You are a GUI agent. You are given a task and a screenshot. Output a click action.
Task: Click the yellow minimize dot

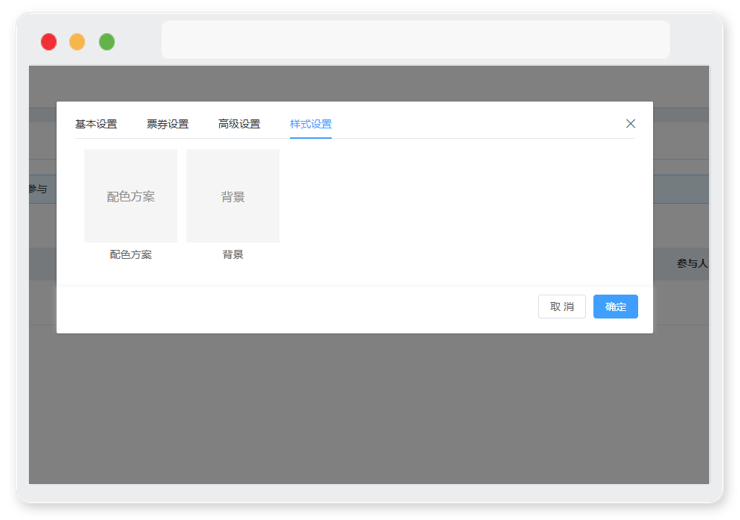(77, 42)
